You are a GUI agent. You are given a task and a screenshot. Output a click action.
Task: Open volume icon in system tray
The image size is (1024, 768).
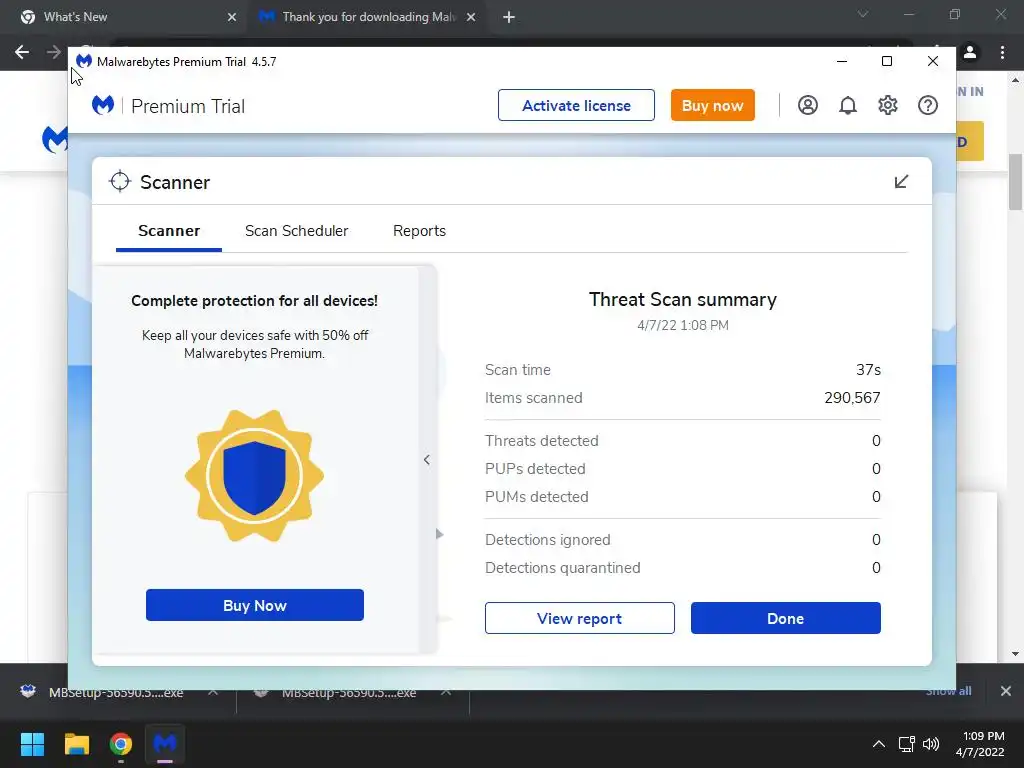click(x=931, y=744)
